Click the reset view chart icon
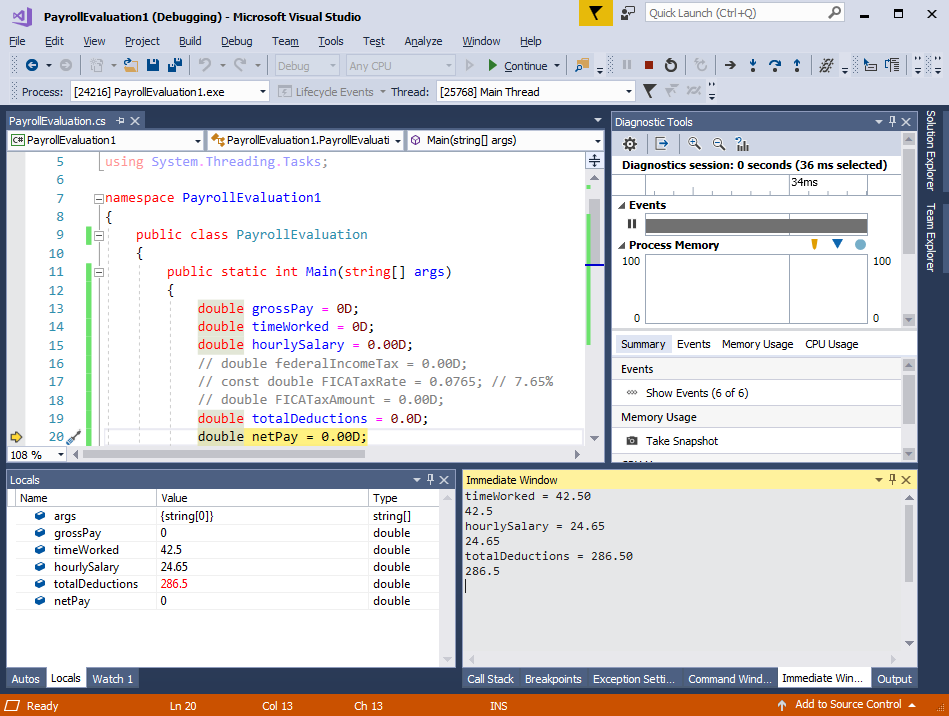This screenshot has width=949, height=716. click(x=742, y=144)
